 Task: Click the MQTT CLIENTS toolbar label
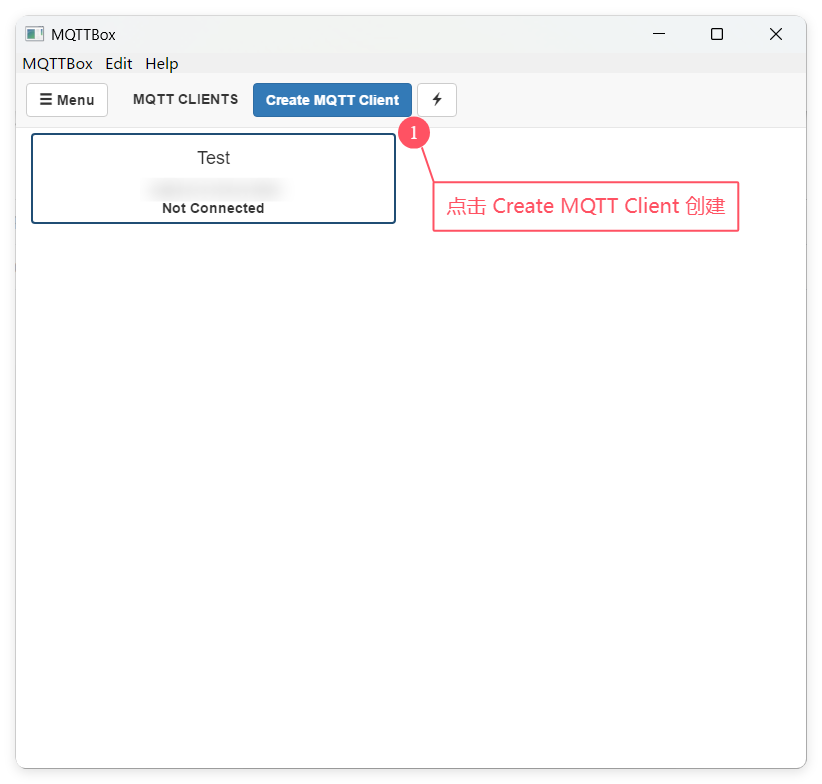[x=185, y=100]
